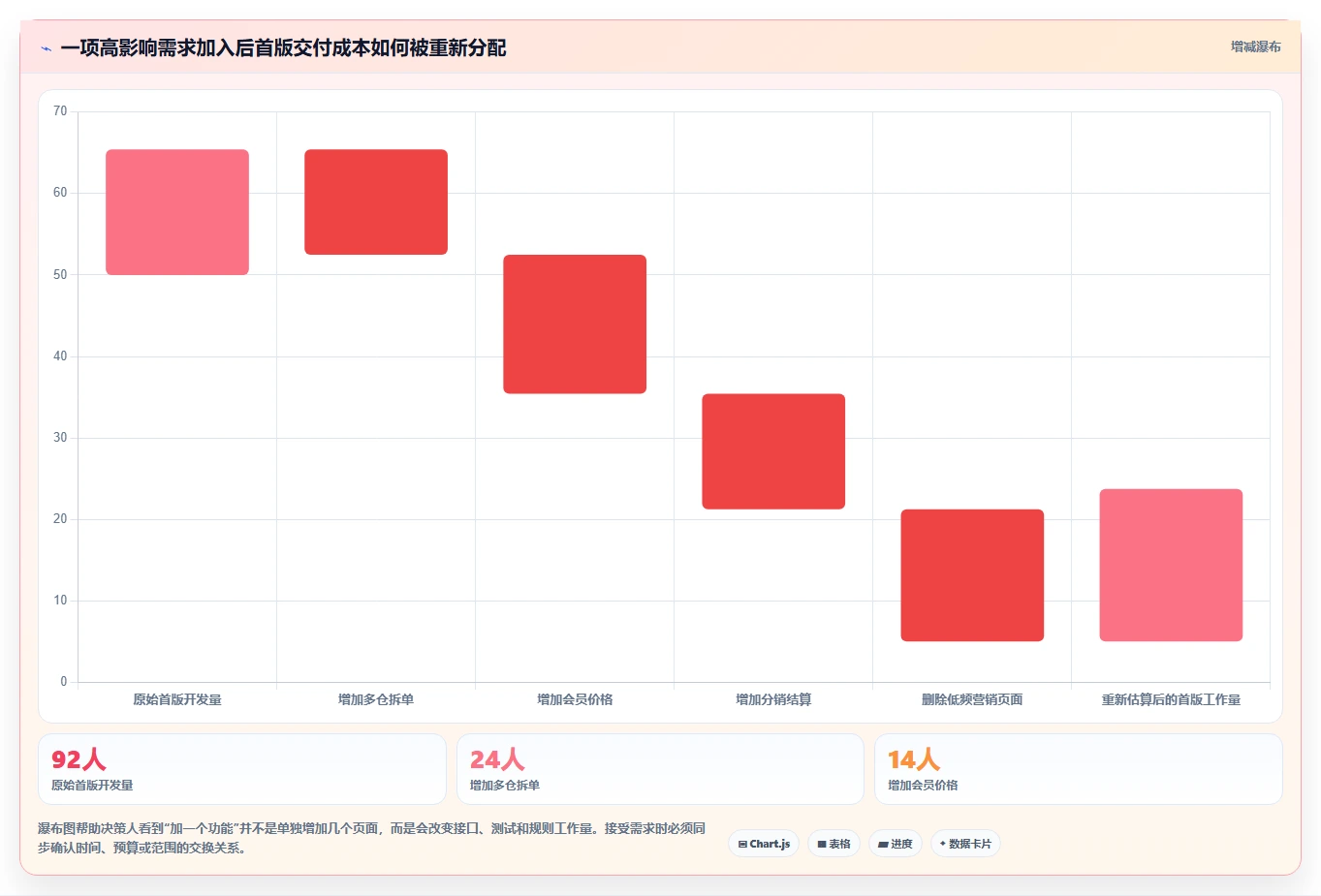Screen dimensions: 1321x896
Task: Open the 92人 原始首版开发量 stat card
Action: point(242,769)
